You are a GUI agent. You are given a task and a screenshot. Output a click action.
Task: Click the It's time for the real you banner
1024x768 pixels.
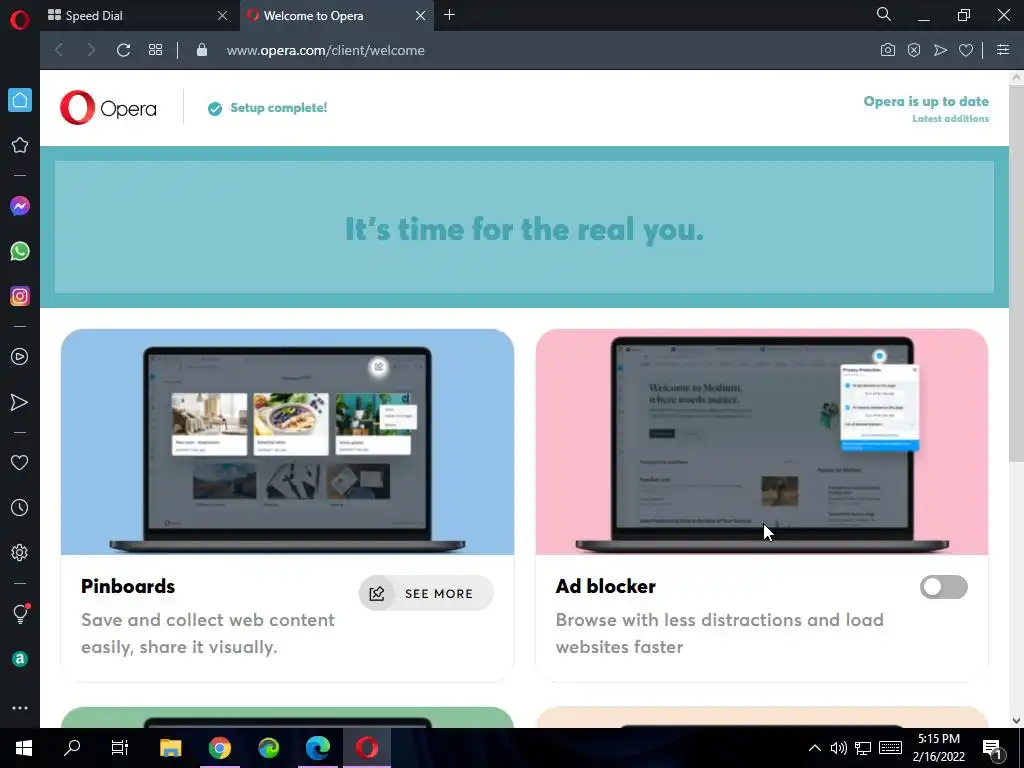(x=524, y=227)
